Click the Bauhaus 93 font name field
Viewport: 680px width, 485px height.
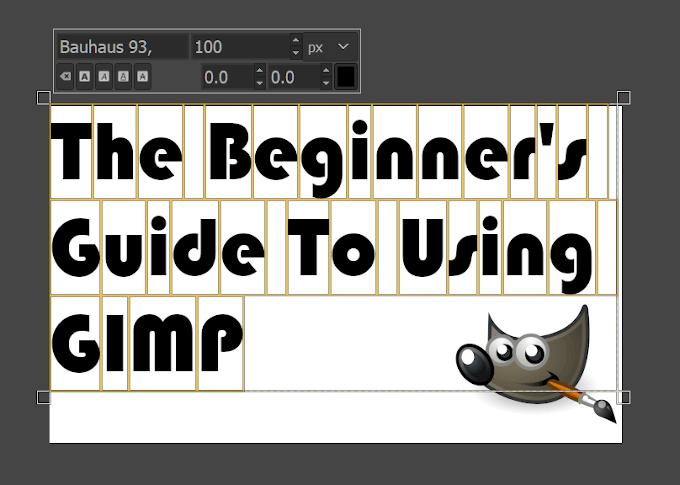[121, 46]
